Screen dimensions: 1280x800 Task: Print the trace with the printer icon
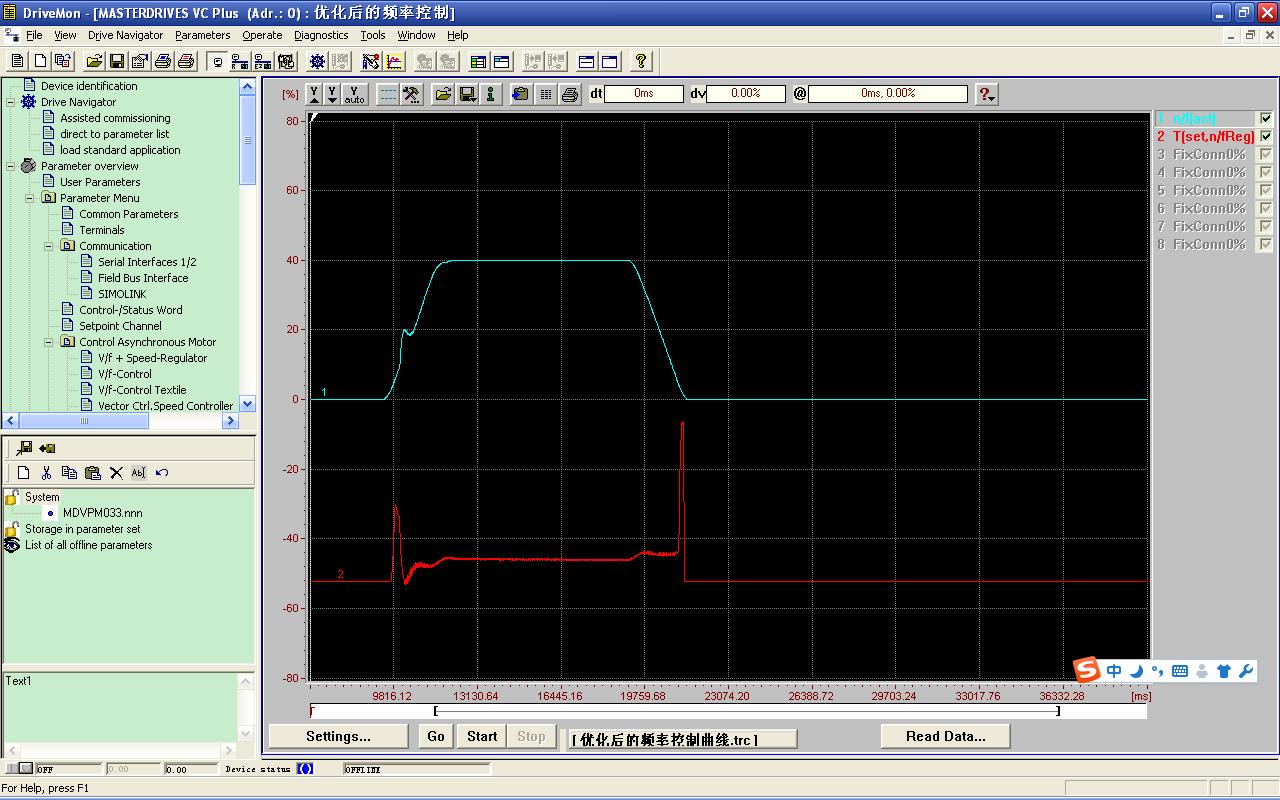click(570, 94)
